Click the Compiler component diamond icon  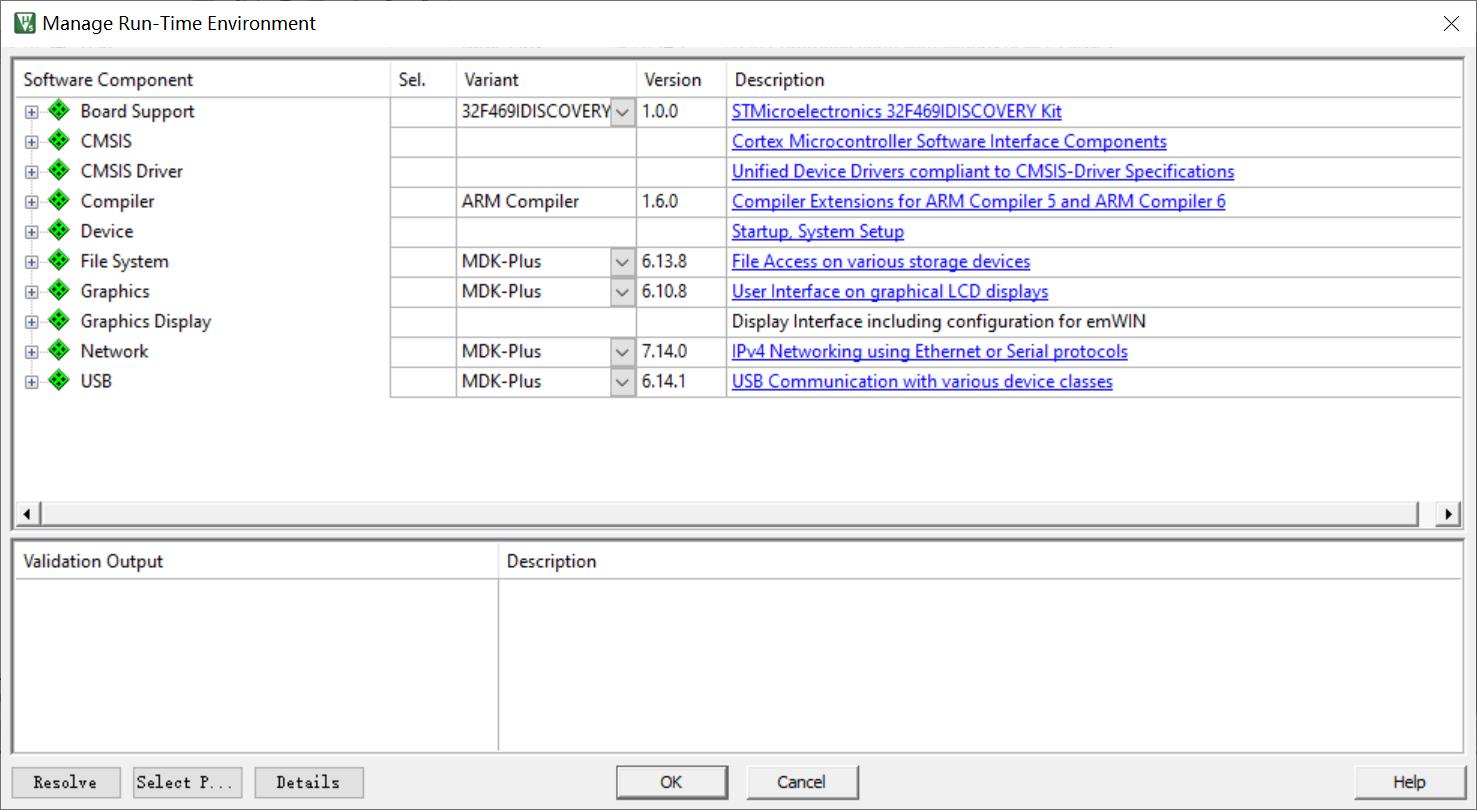(x=59, y=201)
